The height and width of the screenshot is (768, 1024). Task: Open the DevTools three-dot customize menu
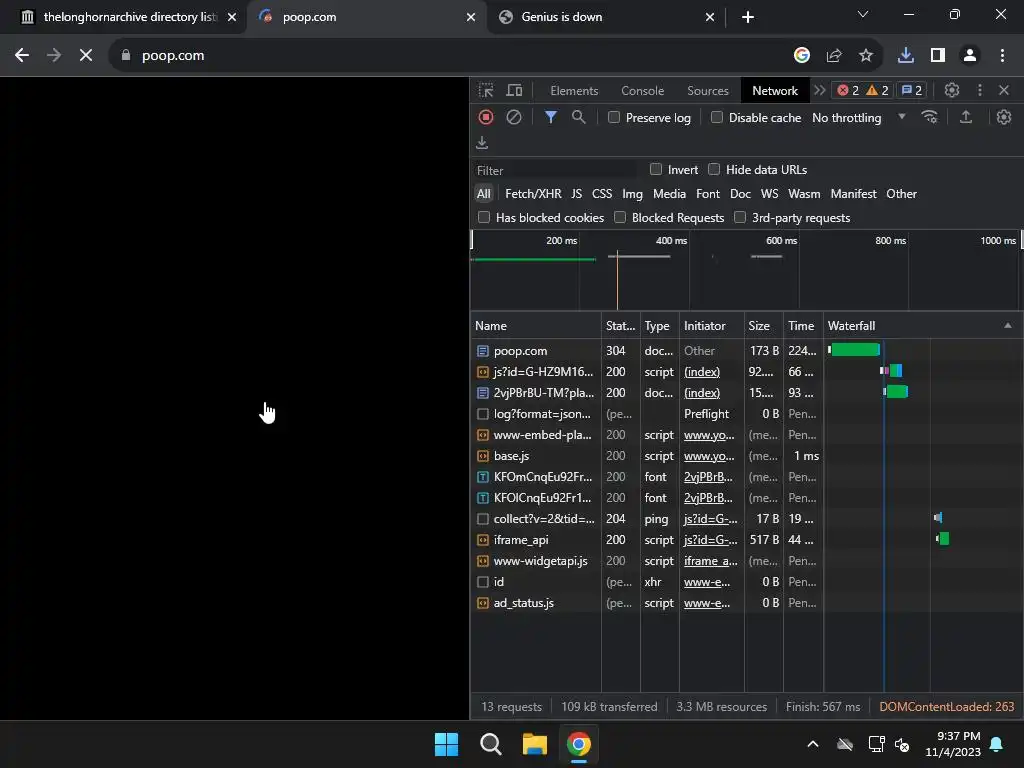(x=980, y=90)
